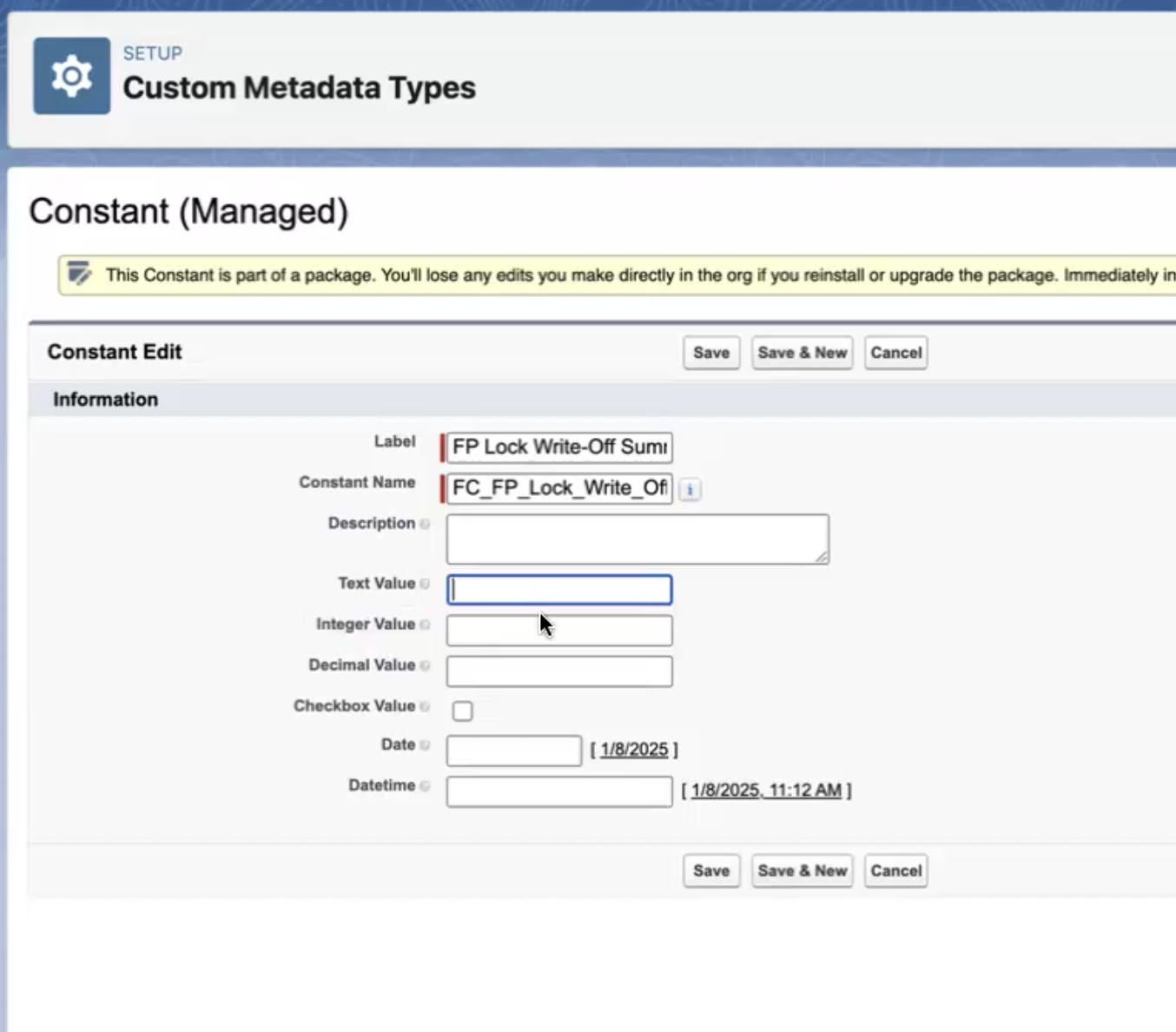
Task: Insert today's date via 1/8/2025 link
Action: tap(634, 749)
